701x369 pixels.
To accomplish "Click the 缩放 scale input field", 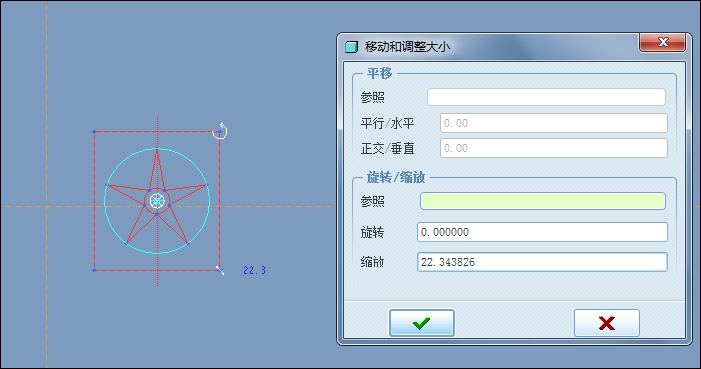I will 542,262.
